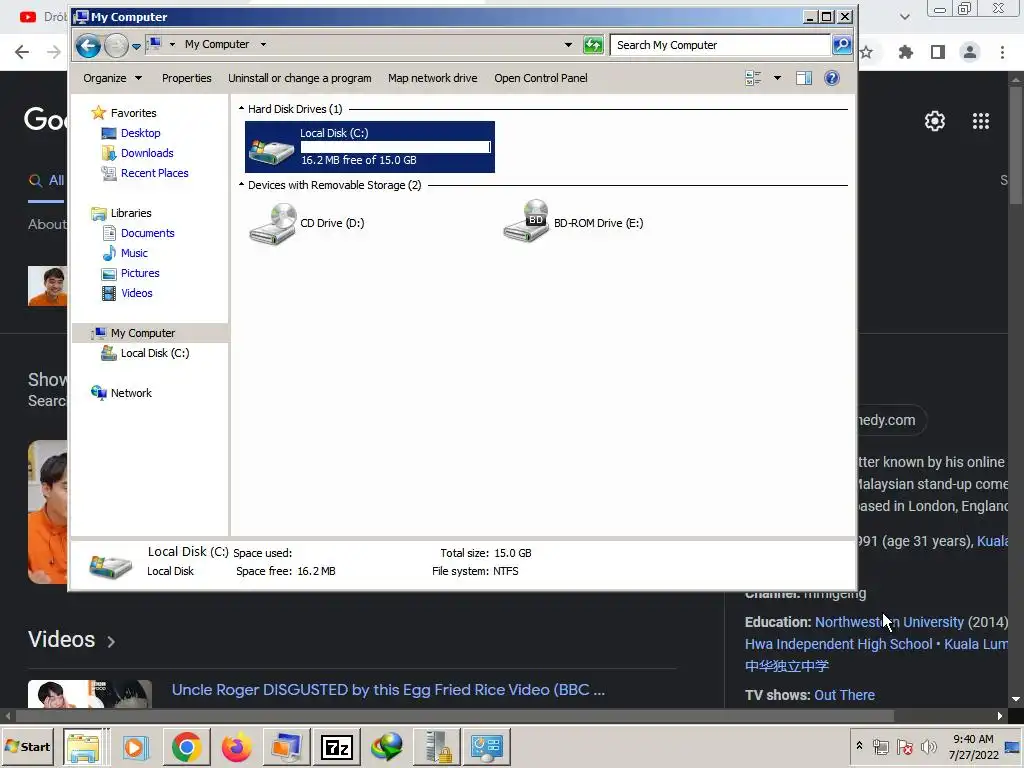Image resolution: width=1024 pixels, height=768 pixels.
Task: Open 7-Zip from the taskbar
Action: (x=337, y=747)
